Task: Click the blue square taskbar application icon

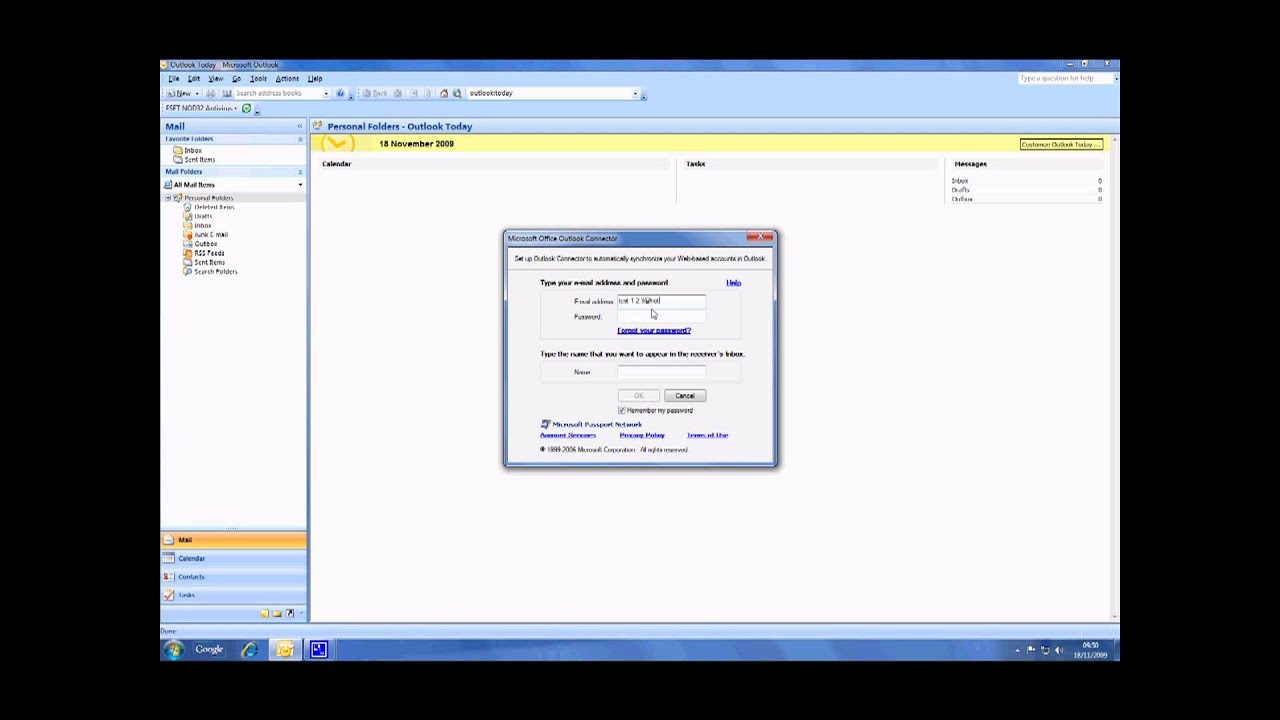Action: 319,650
